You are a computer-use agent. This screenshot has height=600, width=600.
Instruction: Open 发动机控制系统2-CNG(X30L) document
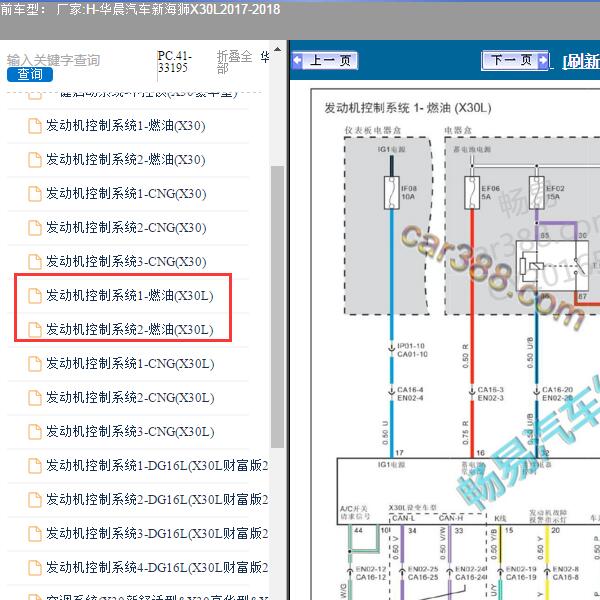coord(130,398)
